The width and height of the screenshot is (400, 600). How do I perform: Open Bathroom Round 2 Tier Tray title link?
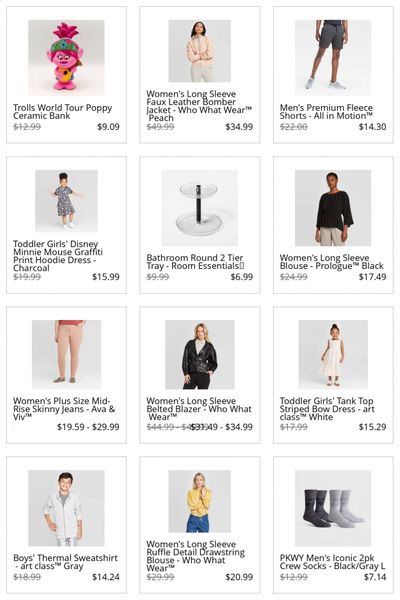(195, 262)
